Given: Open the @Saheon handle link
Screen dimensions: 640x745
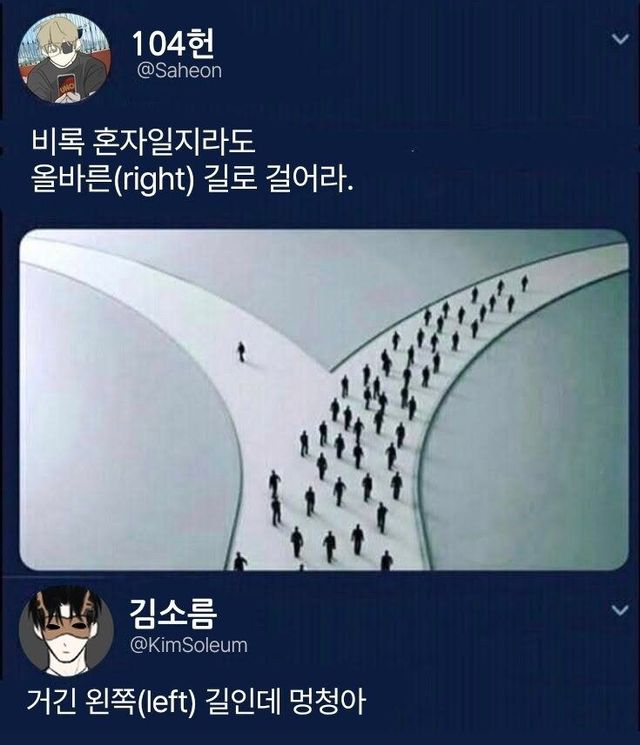Looking at the screenshot, I should pos(179,71).
